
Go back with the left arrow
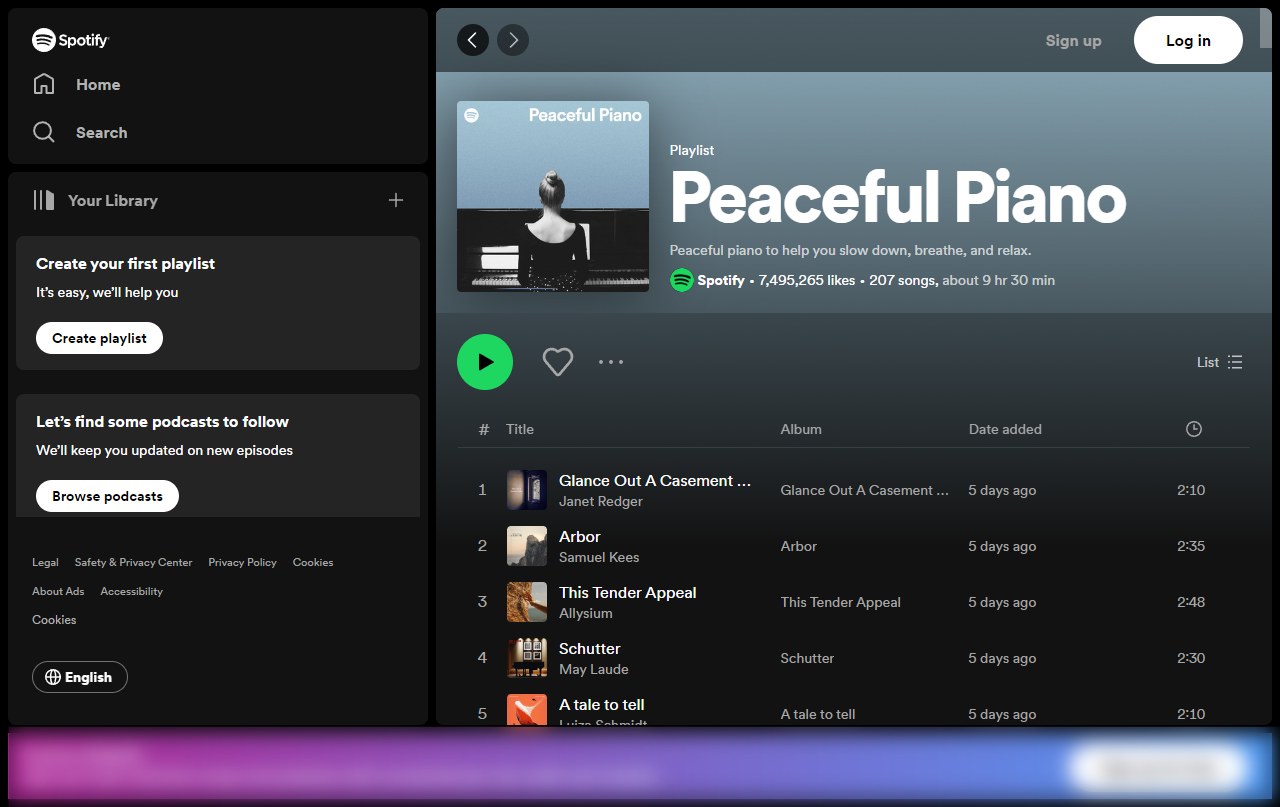[x=473, y=40]
